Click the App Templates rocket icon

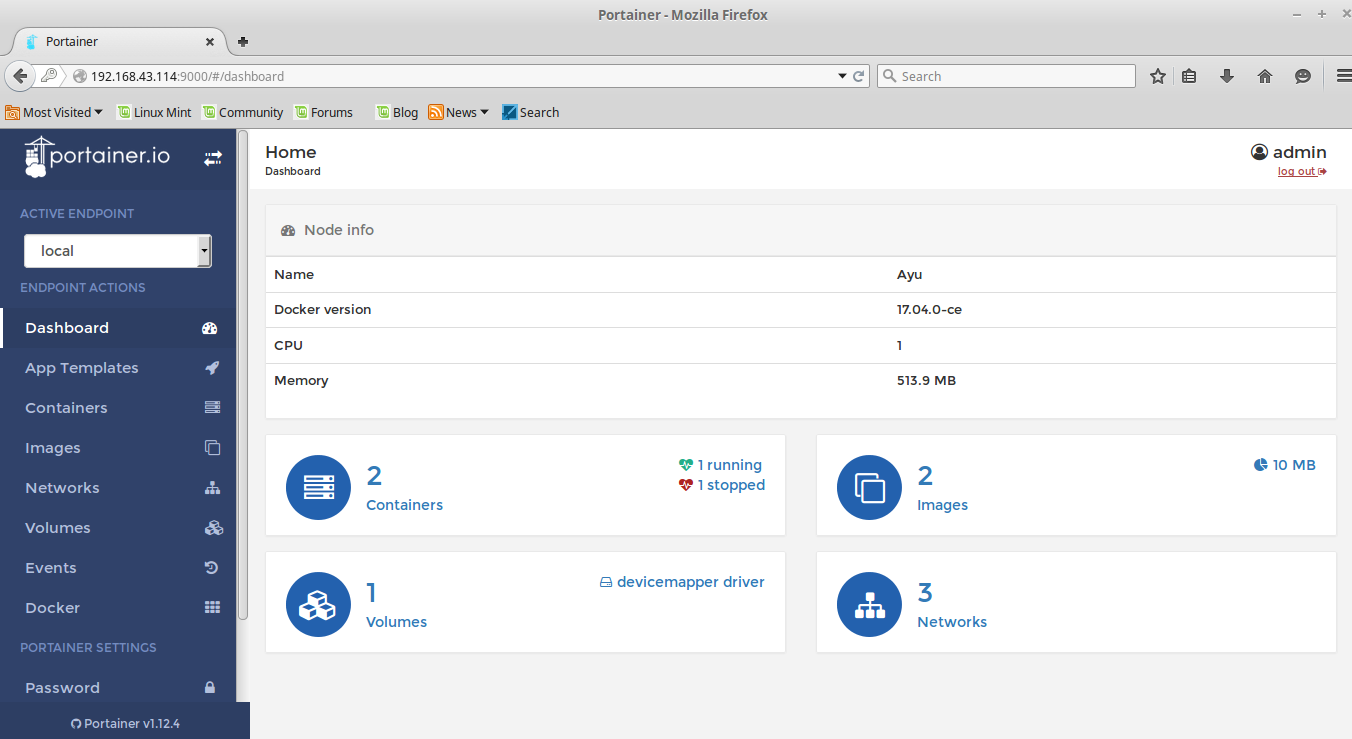(x=212, y=367)
